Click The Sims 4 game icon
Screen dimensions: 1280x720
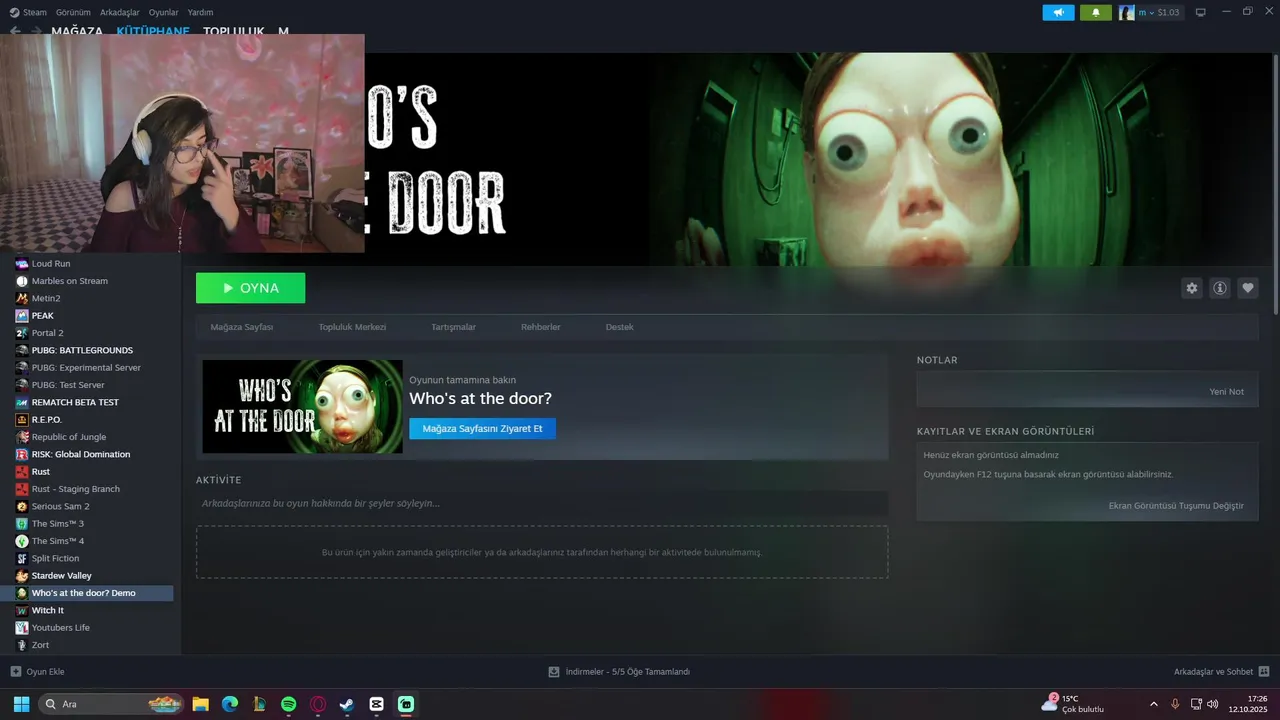tap(22, 541)
